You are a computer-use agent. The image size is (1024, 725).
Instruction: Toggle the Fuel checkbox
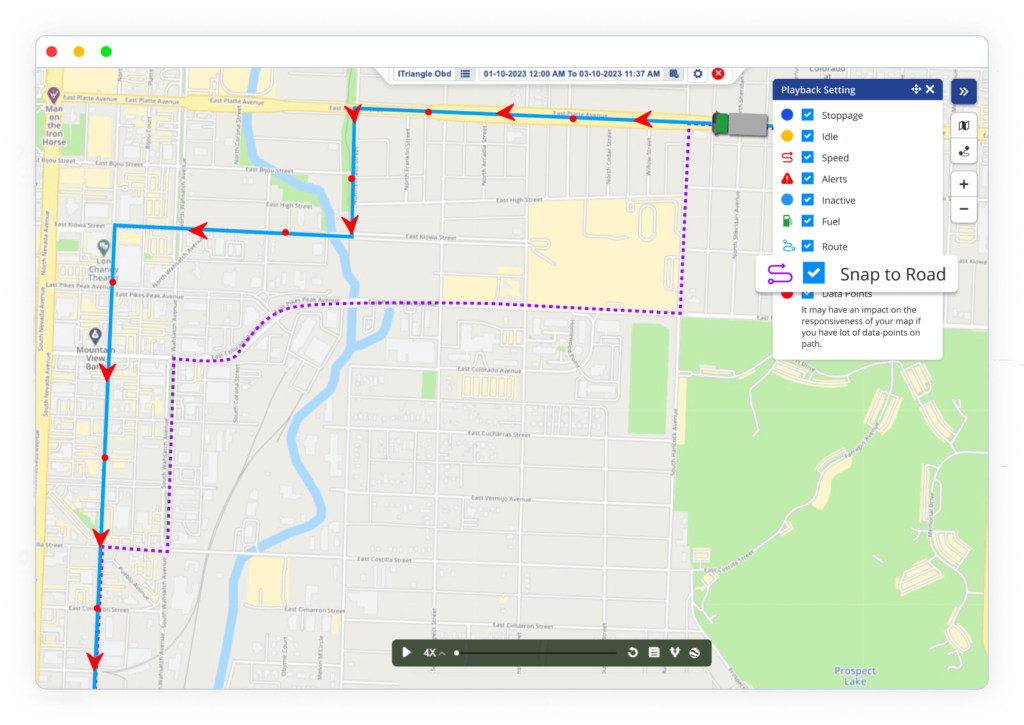pyautogui.click(x=808, y=221)
